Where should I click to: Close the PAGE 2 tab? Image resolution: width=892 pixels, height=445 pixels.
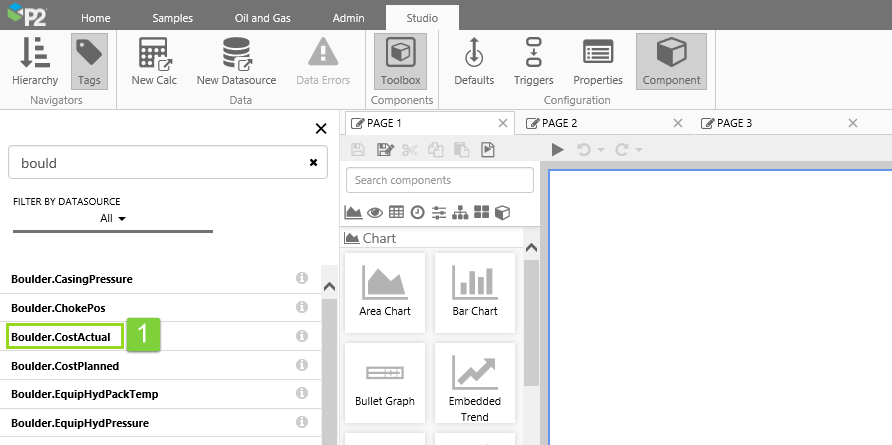678,123
